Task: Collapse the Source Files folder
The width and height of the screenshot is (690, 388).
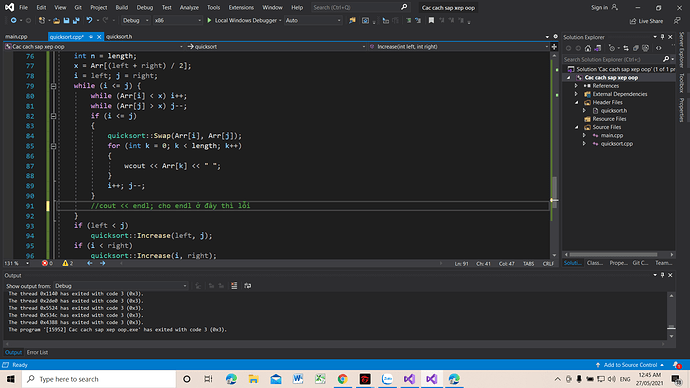Action: [576, 127]
